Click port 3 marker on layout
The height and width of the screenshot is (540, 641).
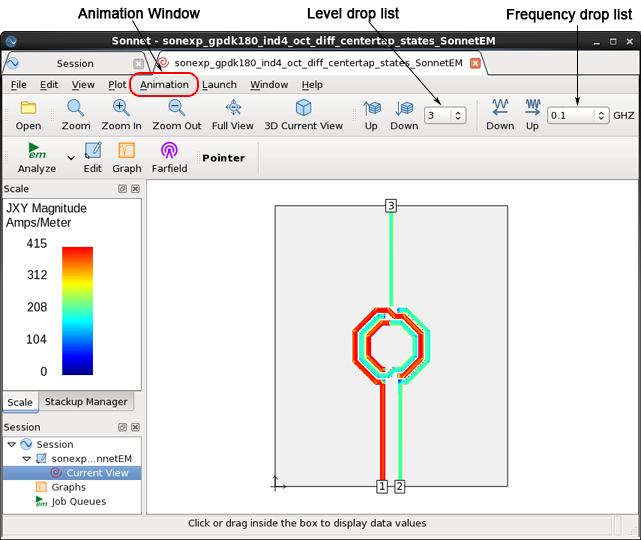click(391, 206)
